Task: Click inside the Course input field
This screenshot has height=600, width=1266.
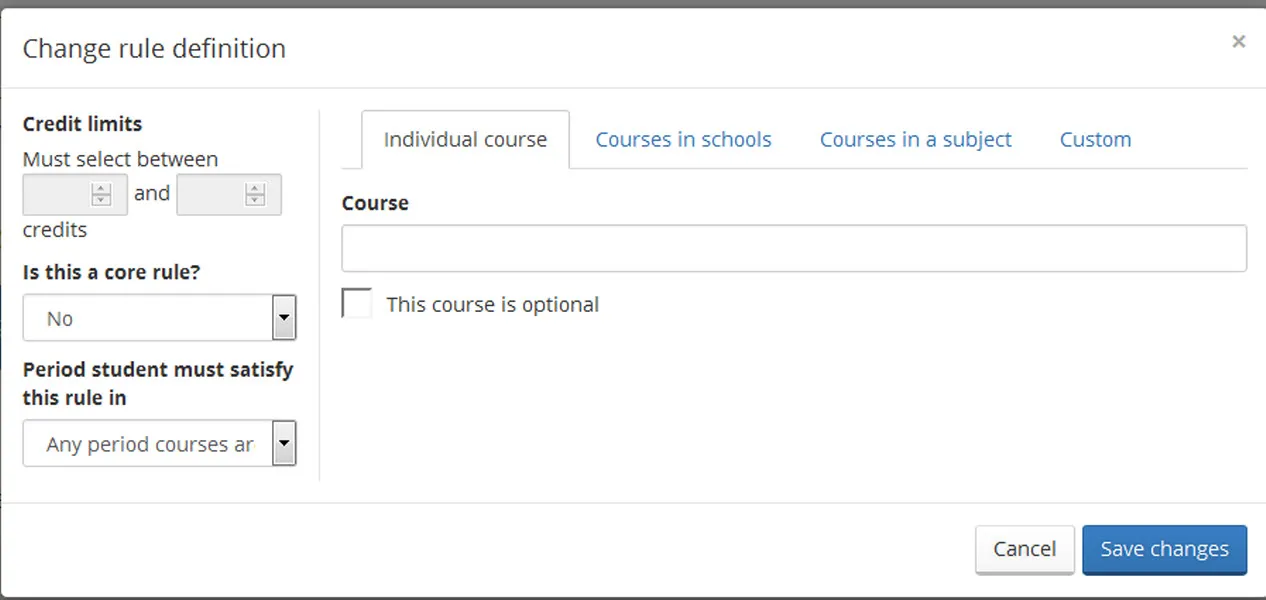Action: click(x=794, y=248)
